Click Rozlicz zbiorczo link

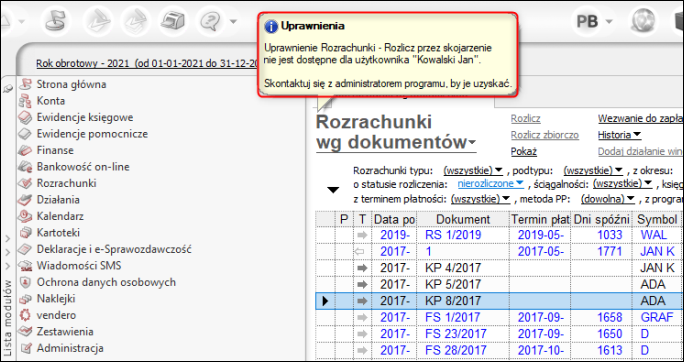coord(545,135)
